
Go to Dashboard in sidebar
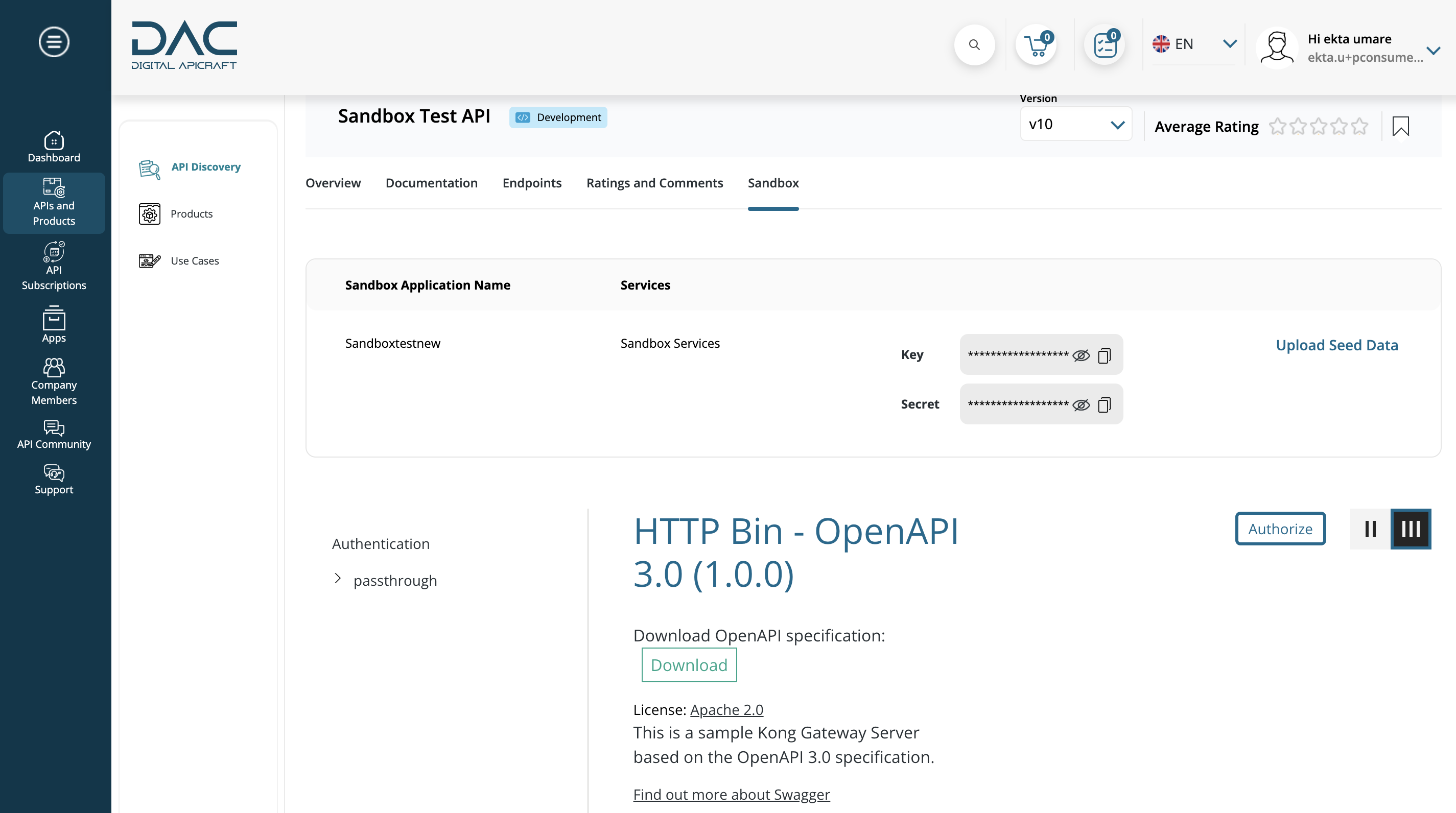[54, 147]
